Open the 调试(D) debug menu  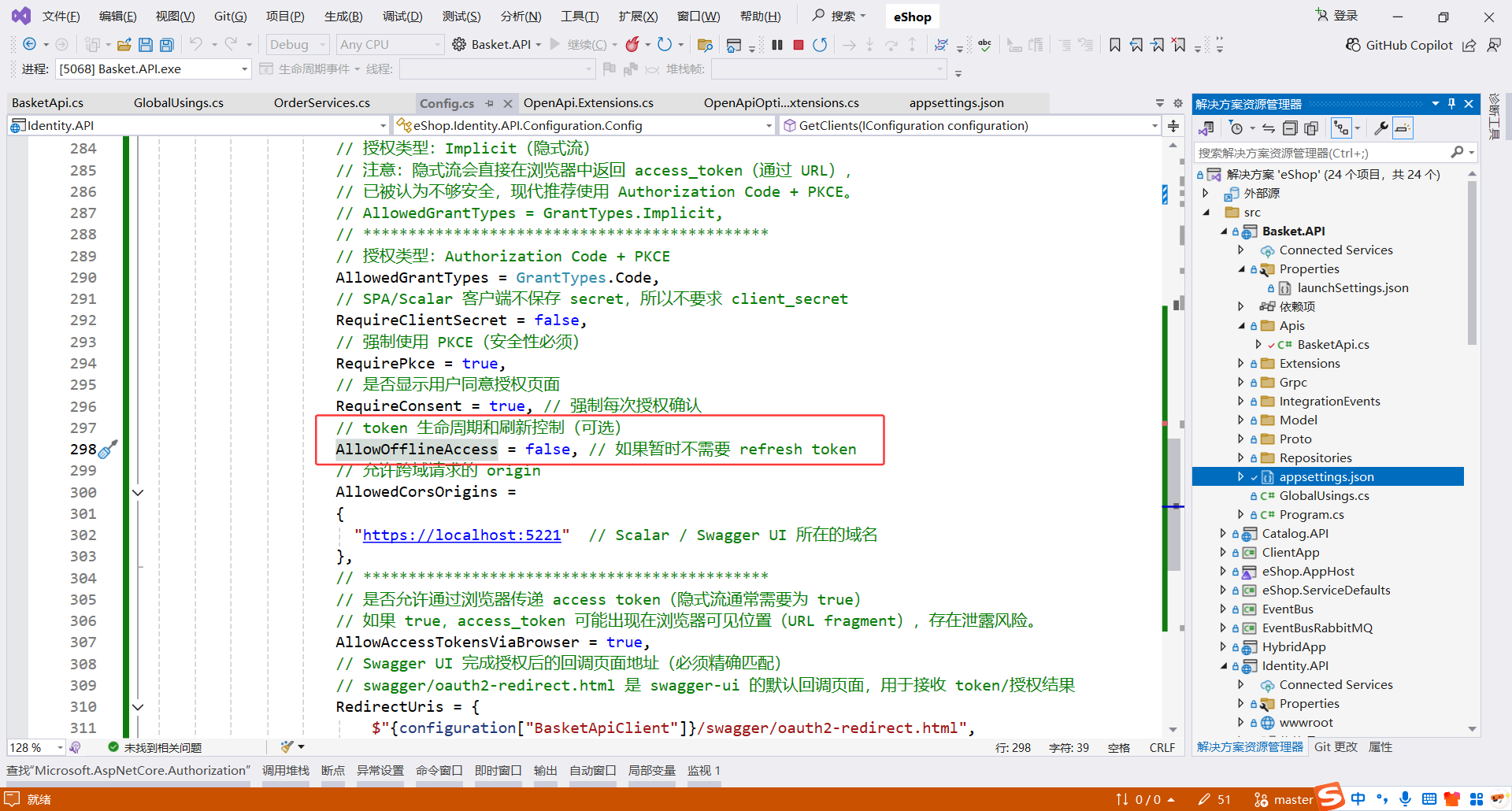[x=402, y=17]
